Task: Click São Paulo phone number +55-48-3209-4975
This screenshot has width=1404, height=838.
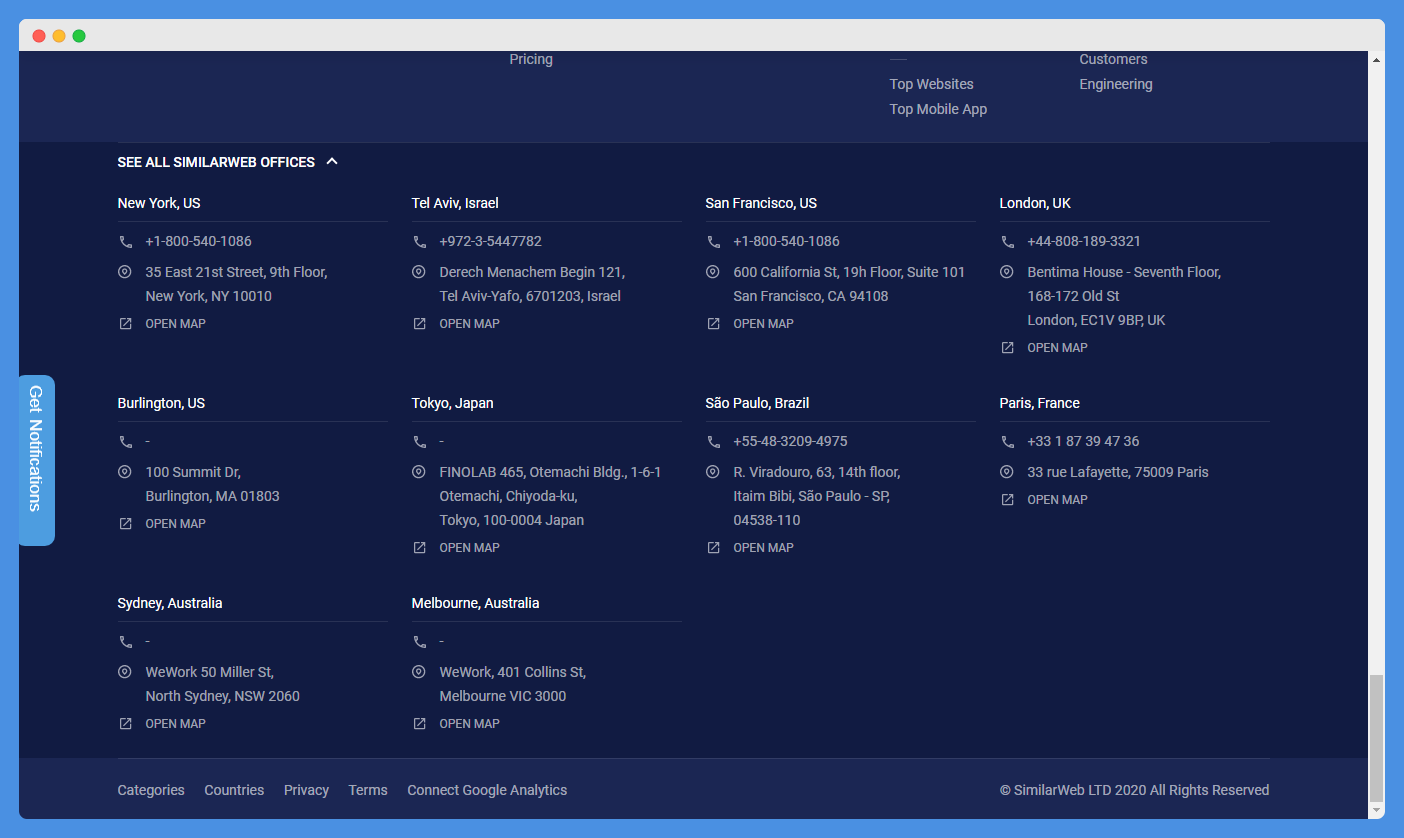Action: click(x=790, y=441)
